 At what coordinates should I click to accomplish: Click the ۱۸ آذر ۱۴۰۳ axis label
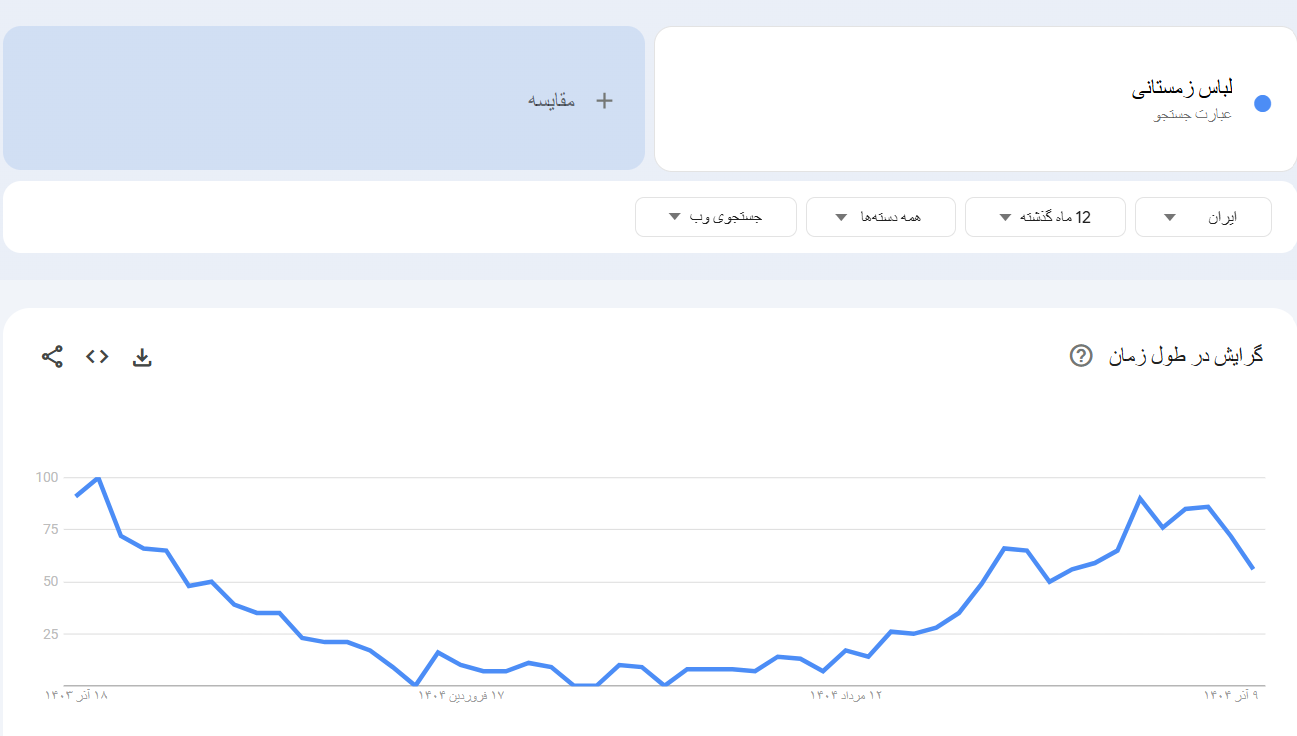pos(76,694)
